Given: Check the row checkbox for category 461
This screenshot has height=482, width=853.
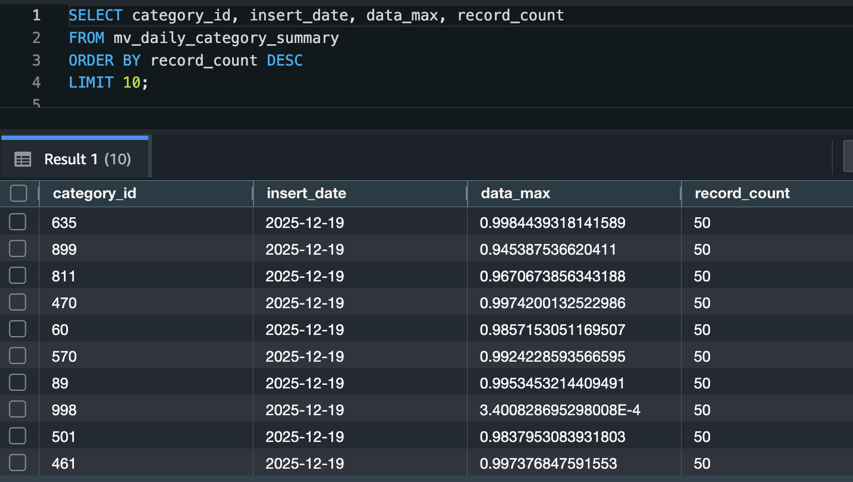Looking at the screenshot, I should pyautogui.click(x=17, y=462).
